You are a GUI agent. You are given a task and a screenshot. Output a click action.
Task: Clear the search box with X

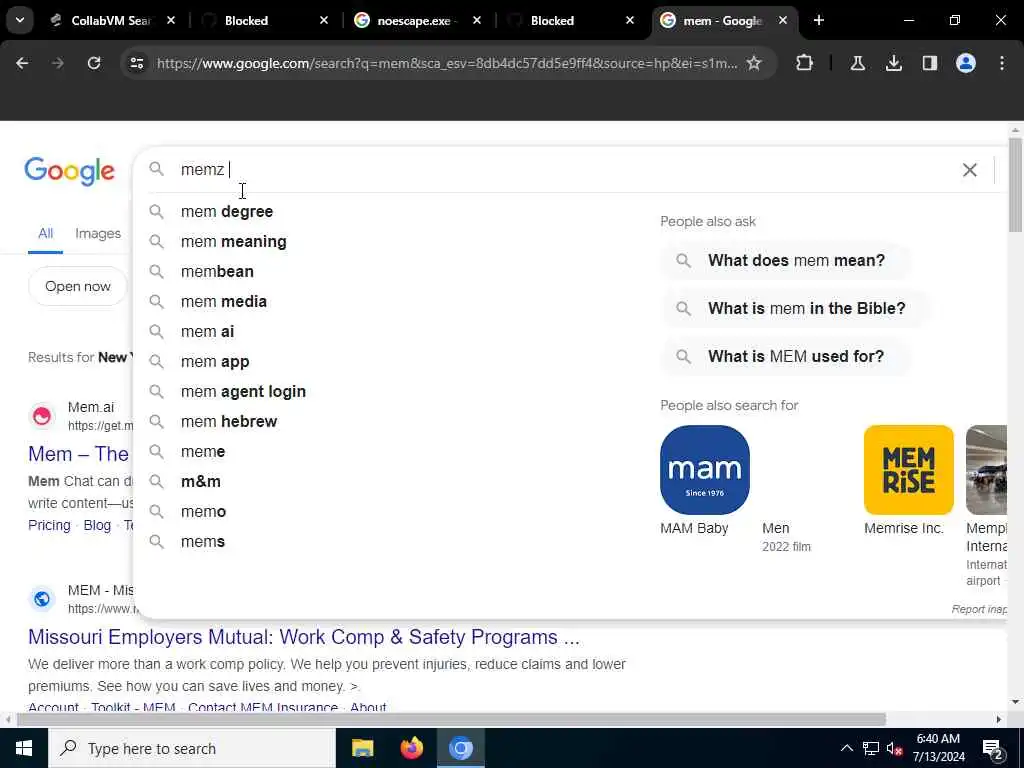pyautogui.click(x=970, y=170)
